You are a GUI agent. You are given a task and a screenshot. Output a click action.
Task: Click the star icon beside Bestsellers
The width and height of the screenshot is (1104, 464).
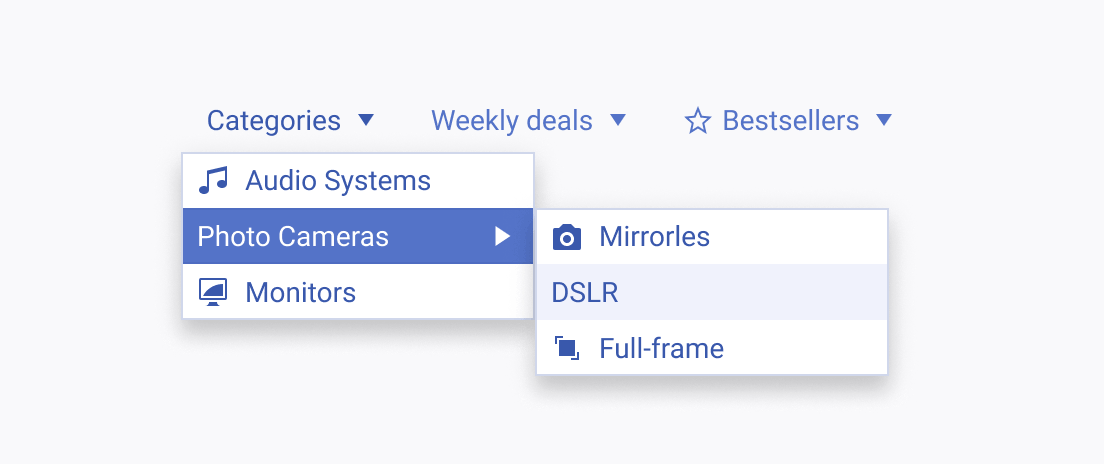point(698,120)
